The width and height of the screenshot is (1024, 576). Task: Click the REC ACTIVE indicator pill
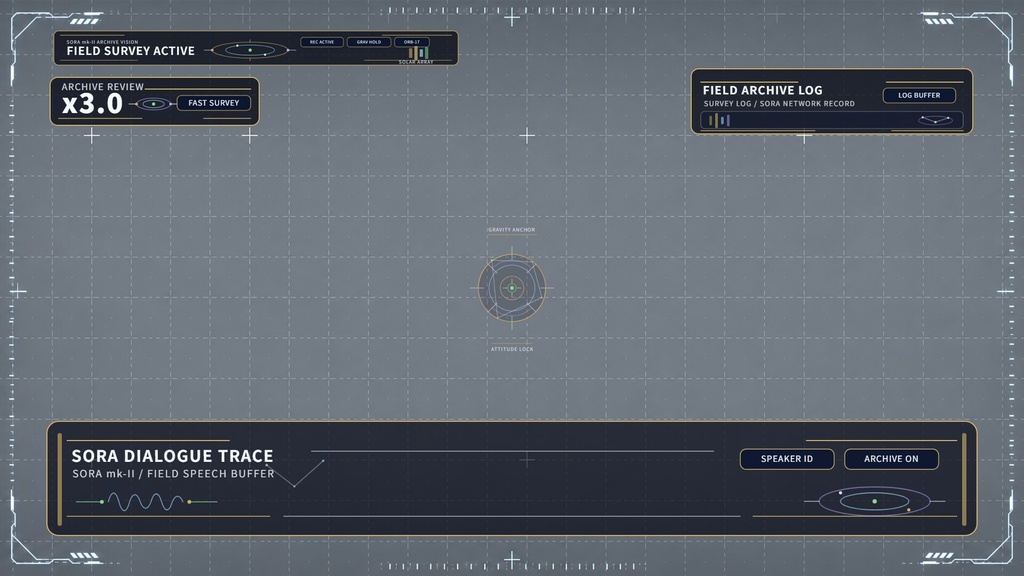[x=322, y=42]
